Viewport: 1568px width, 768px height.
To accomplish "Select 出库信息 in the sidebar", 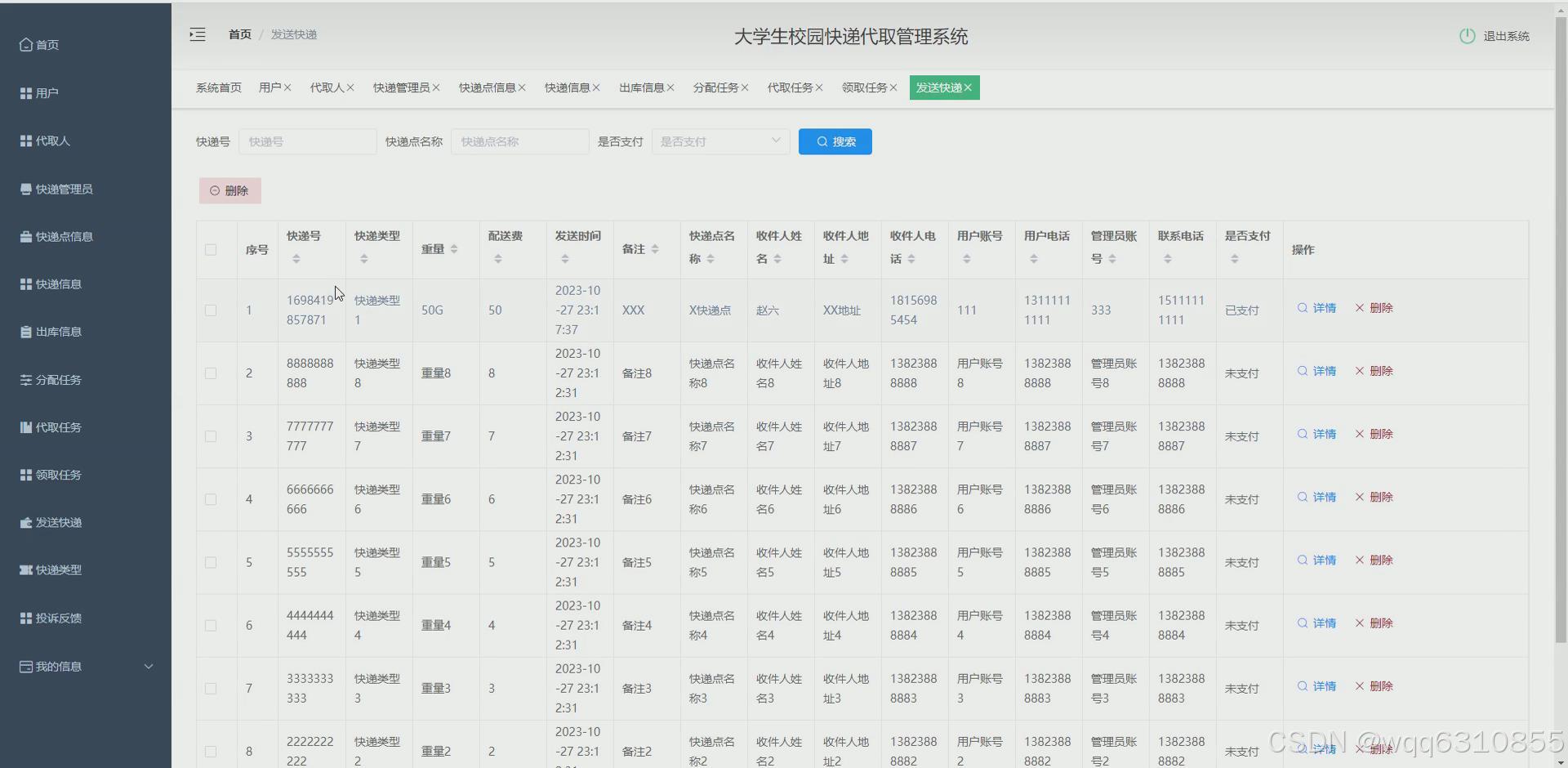I will click(x=57, y=332).
